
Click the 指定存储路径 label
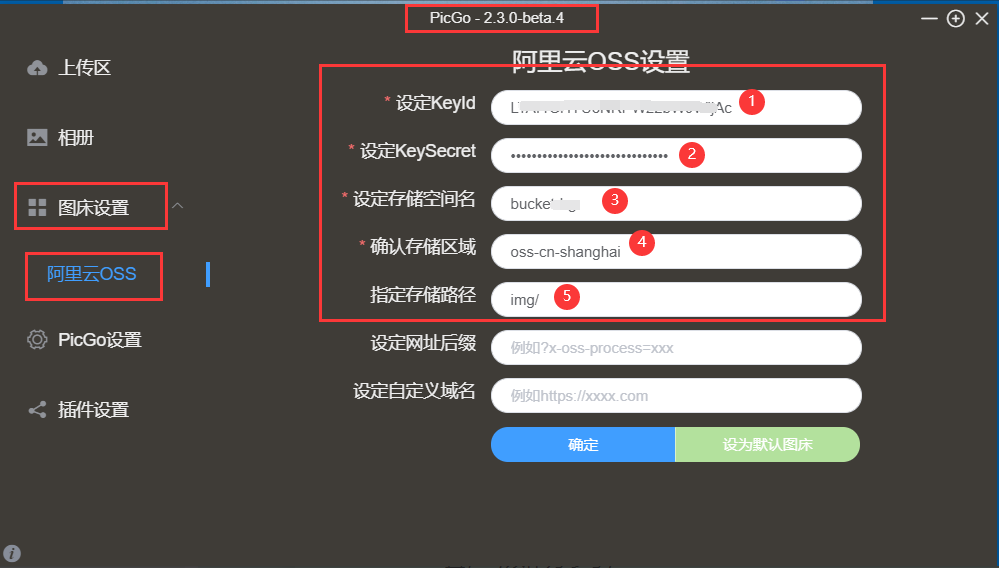coord(423,295)
